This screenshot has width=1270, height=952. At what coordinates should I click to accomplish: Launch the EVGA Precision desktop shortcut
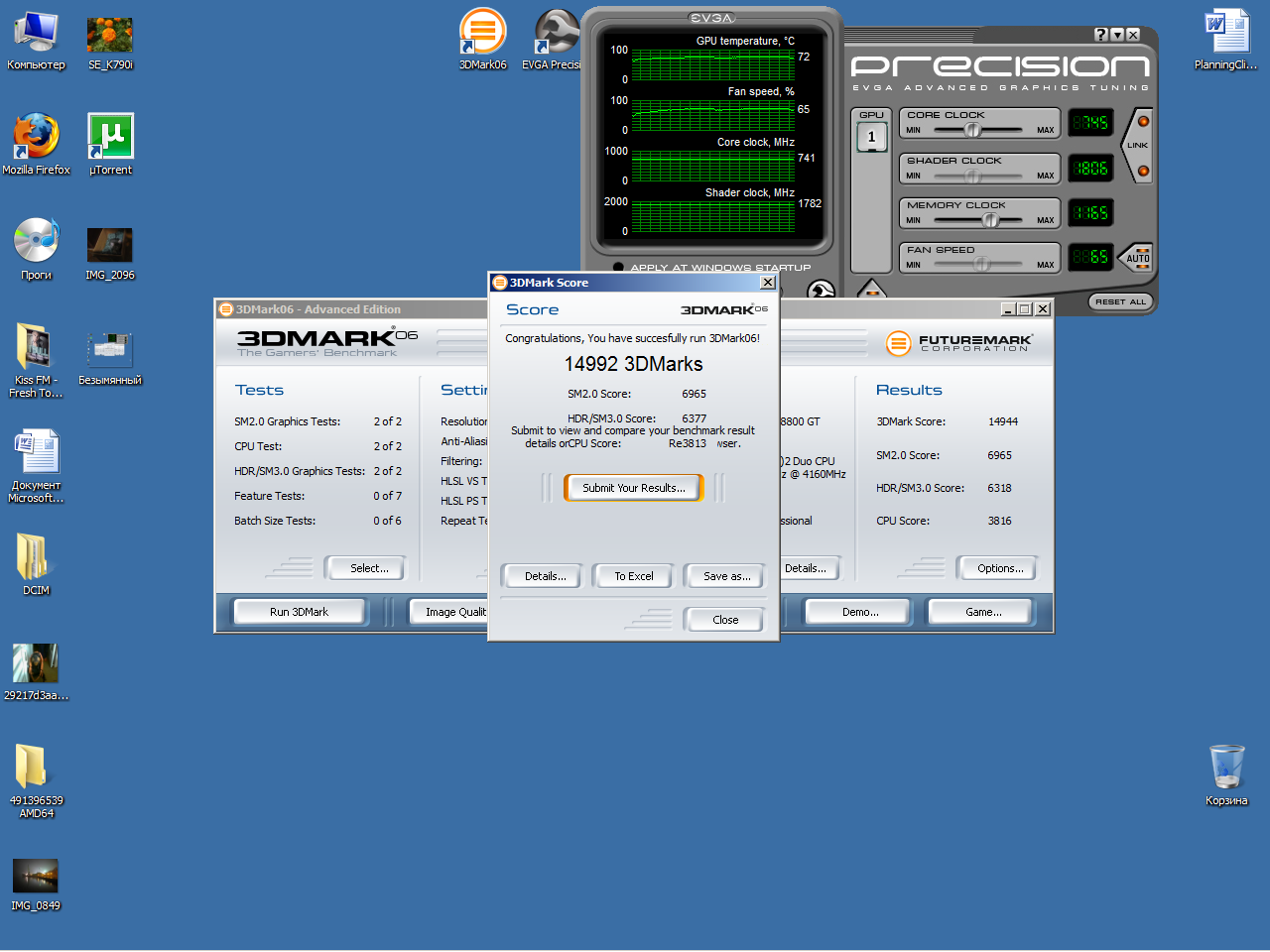pyautogui.click(x=554, y=40)
